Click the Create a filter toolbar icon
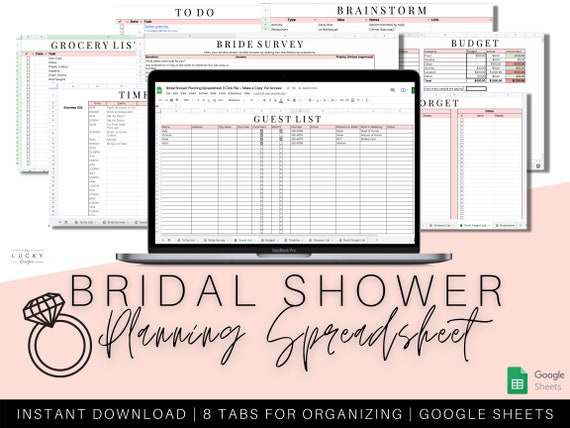 [358, 100]
